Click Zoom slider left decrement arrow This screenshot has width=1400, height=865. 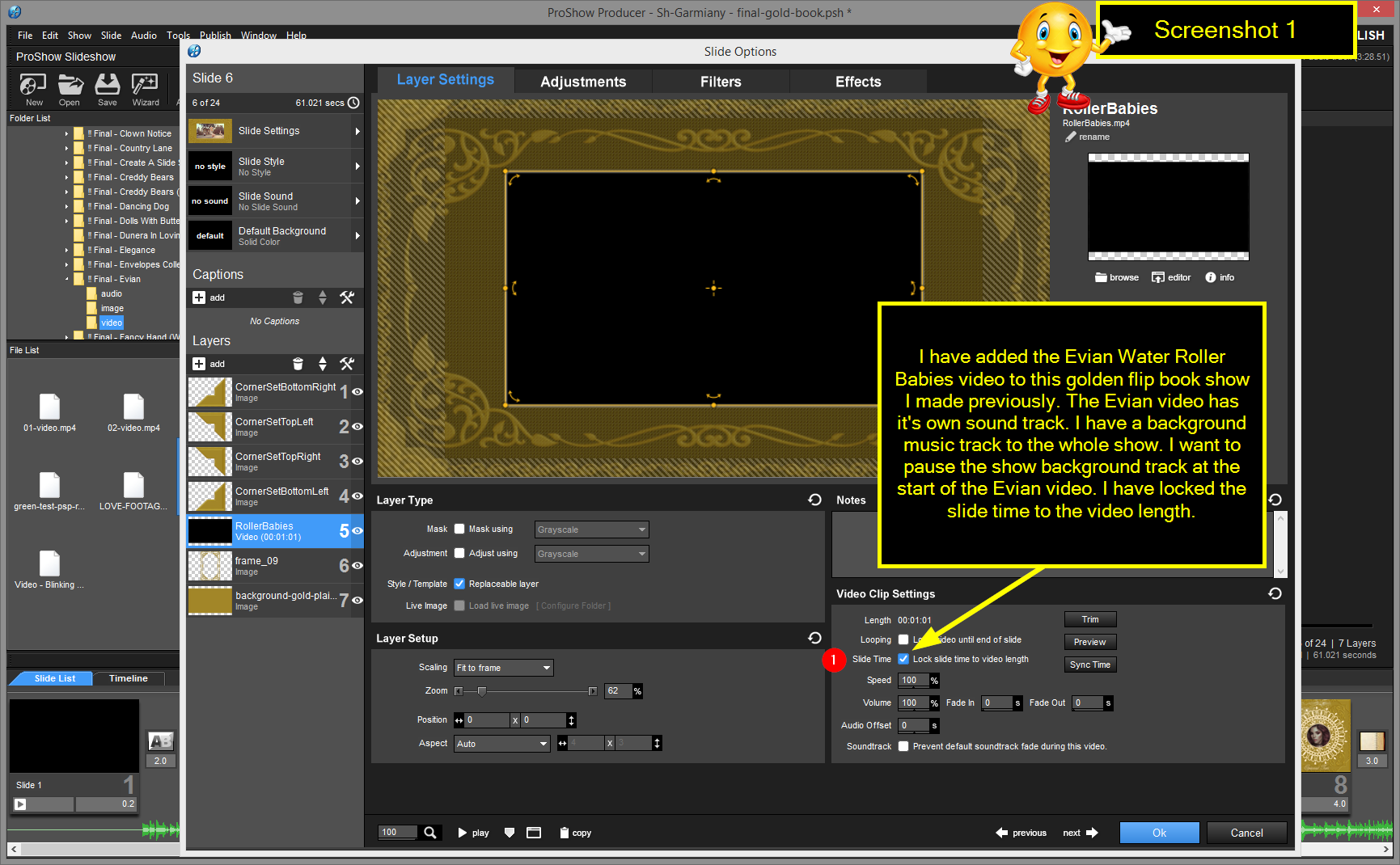pos(459,691)
